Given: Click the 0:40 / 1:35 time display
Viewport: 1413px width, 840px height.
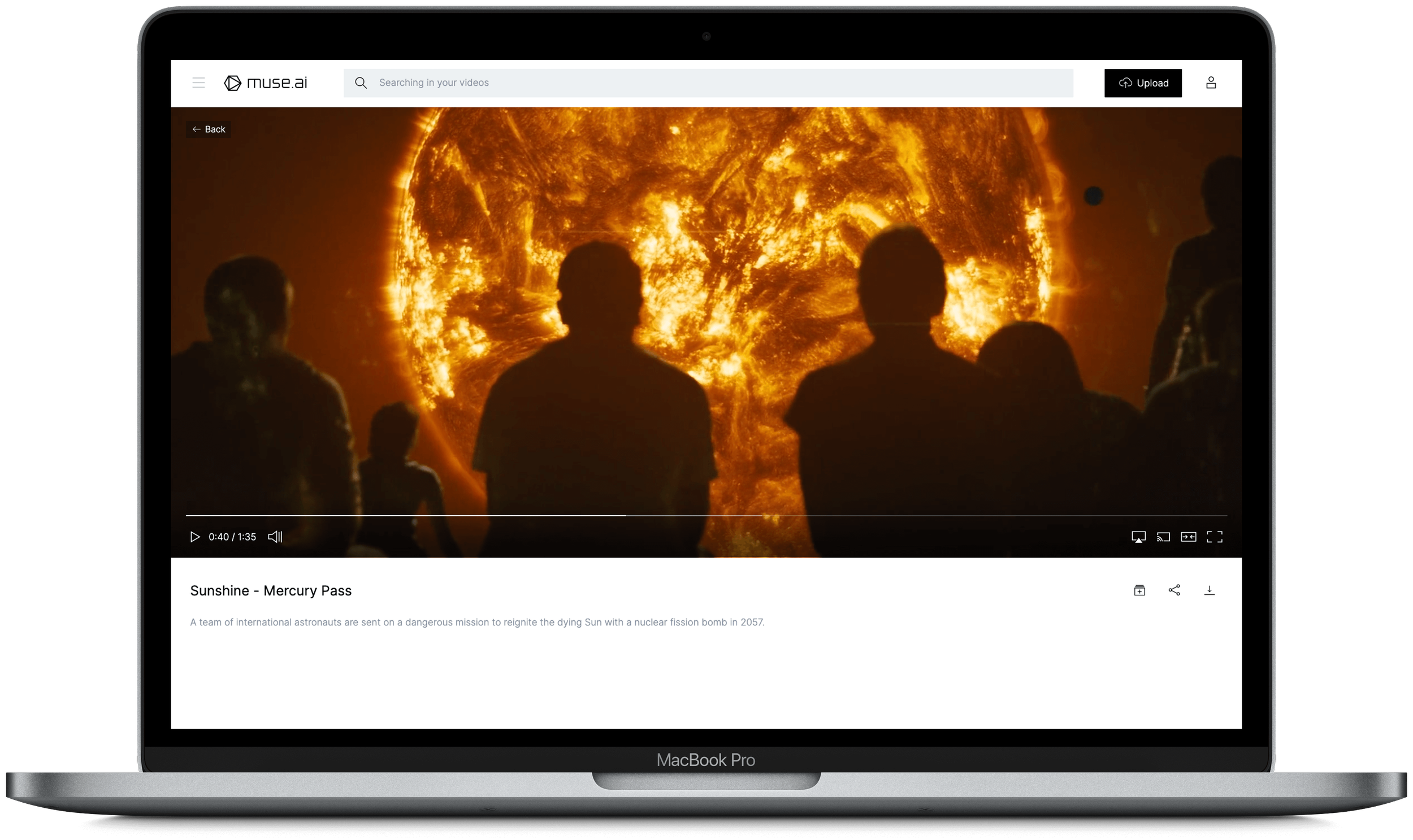Looking at the screenshot, I should click(x=232, y=537).
